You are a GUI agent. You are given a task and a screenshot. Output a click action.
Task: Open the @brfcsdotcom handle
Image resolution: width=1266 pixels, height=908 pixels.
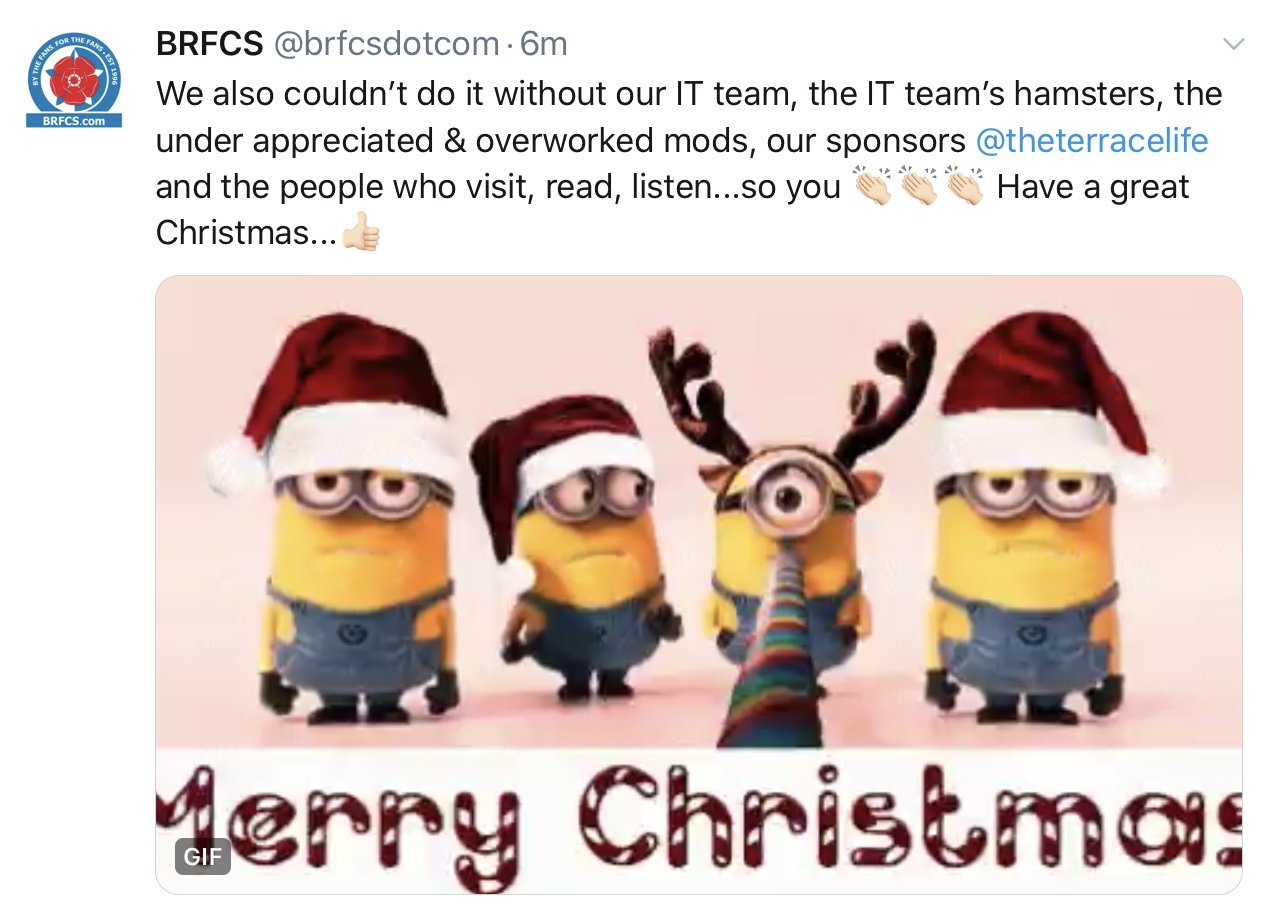click(385, 44)
